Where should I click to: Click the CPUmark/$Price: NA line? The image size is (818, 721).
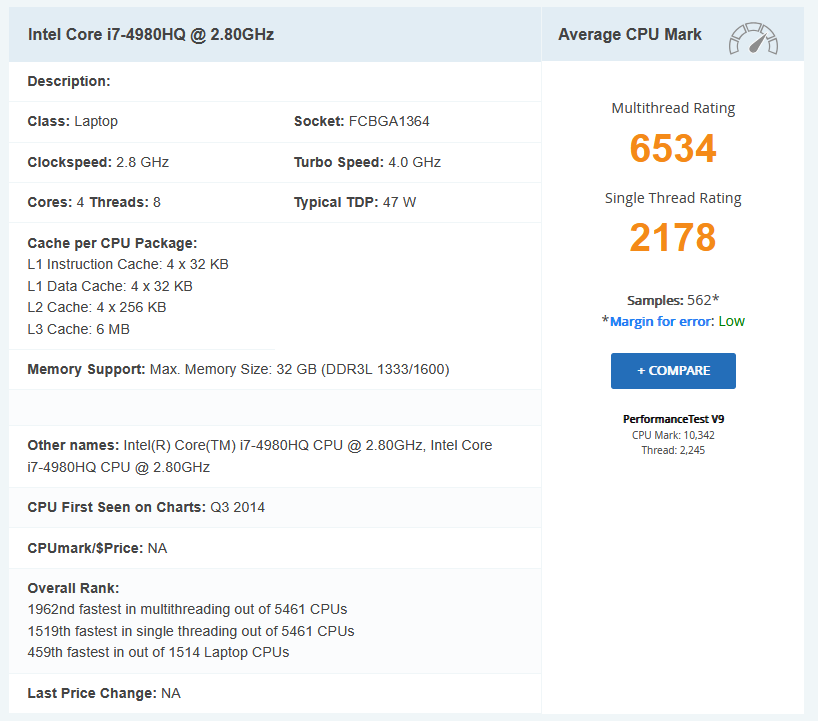pos(97,548)
